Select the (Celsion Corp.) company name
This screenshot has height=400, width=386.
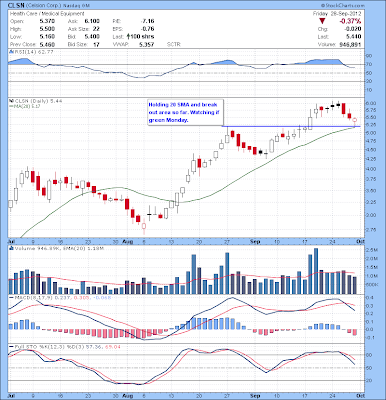pyautogui.click(x=44, y=6)
